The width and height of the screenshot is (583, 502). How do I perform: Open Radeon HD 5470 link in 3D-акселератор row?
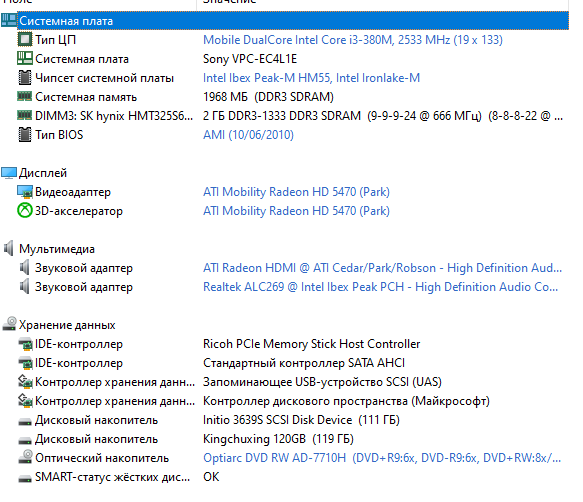point(296,210)
